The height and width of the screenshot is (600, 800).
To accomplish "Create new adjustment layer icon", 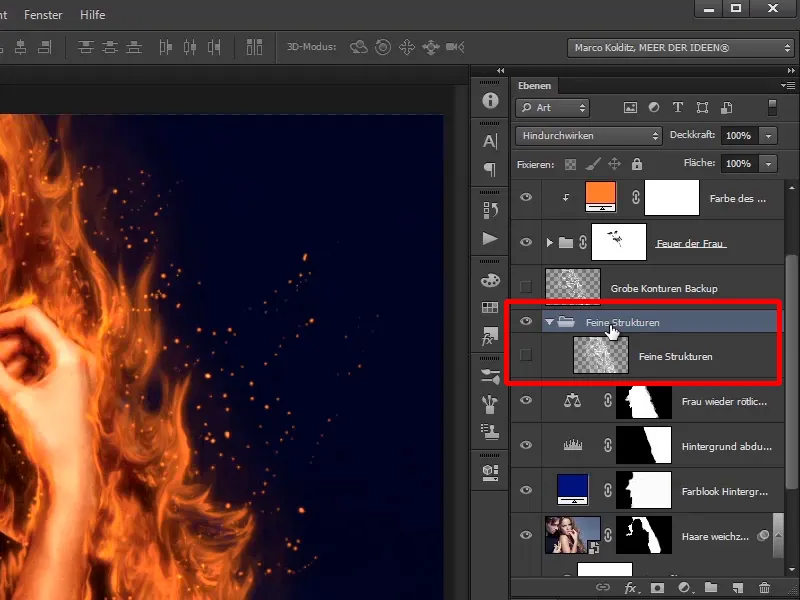I will pos(684,588).
